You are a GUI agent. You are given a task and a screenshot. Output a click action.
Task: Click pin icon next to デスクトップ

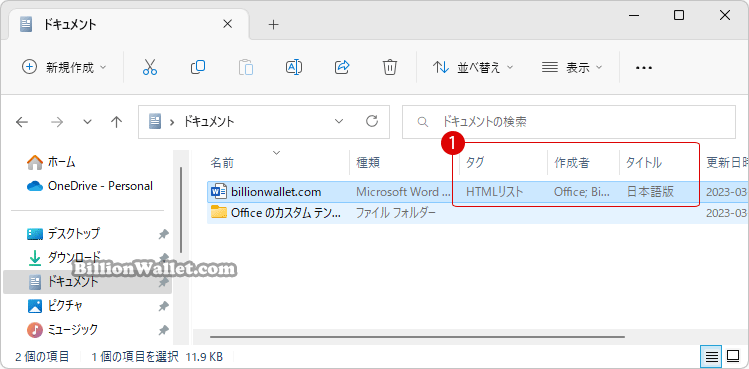(x=163, y=234)
